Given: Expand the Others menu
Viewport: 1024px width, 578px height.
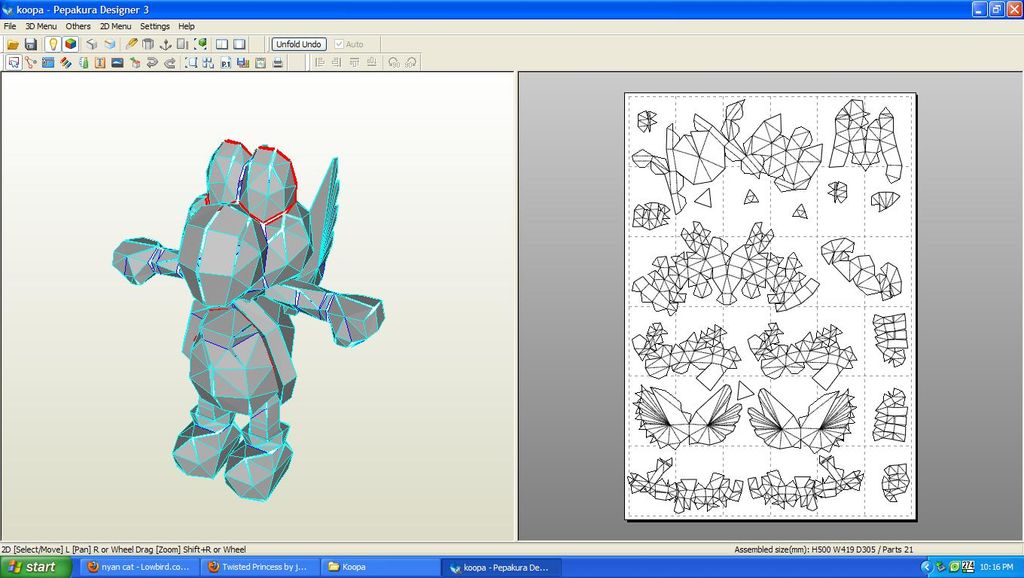Looking at the screenshot, I should pyautogui.click(x=78, y=26).
